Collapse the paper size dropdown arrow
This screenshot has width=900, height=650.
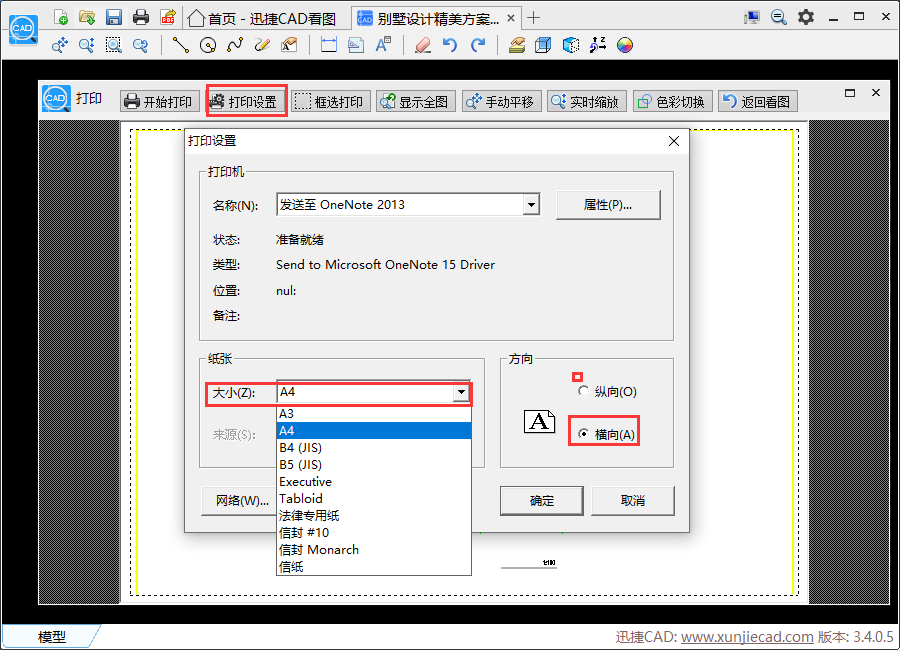point(461,392)
